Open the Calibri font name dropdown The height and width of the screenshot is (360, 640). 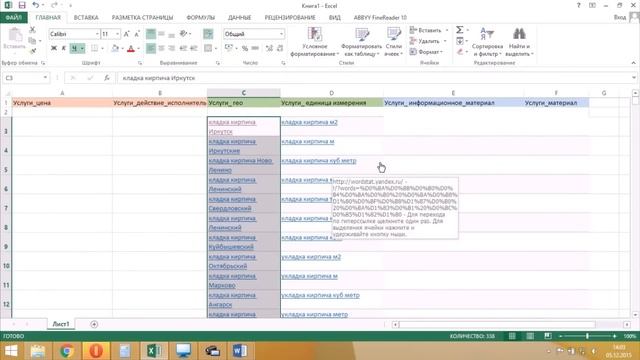click(97, 34)
